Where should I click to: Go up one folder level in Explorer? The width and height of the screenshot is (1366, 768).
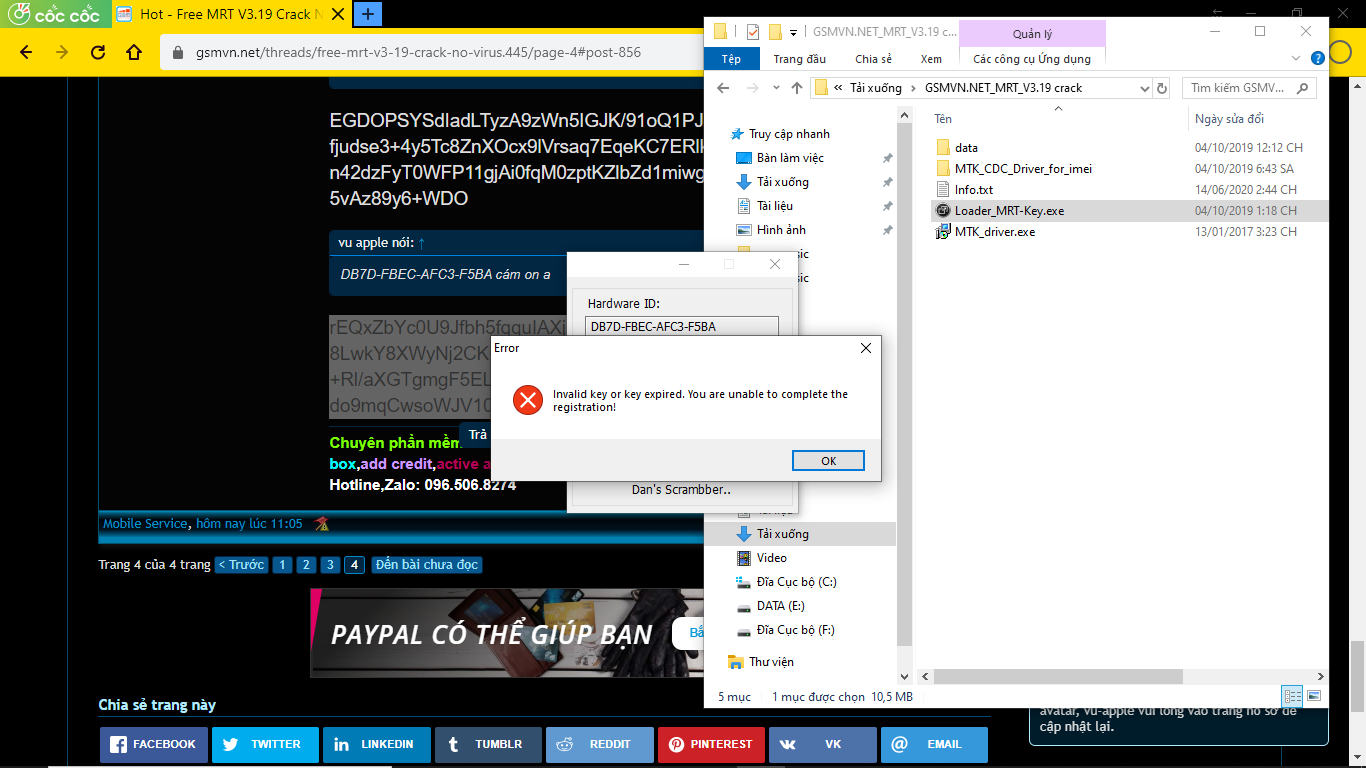click(796, 88)
